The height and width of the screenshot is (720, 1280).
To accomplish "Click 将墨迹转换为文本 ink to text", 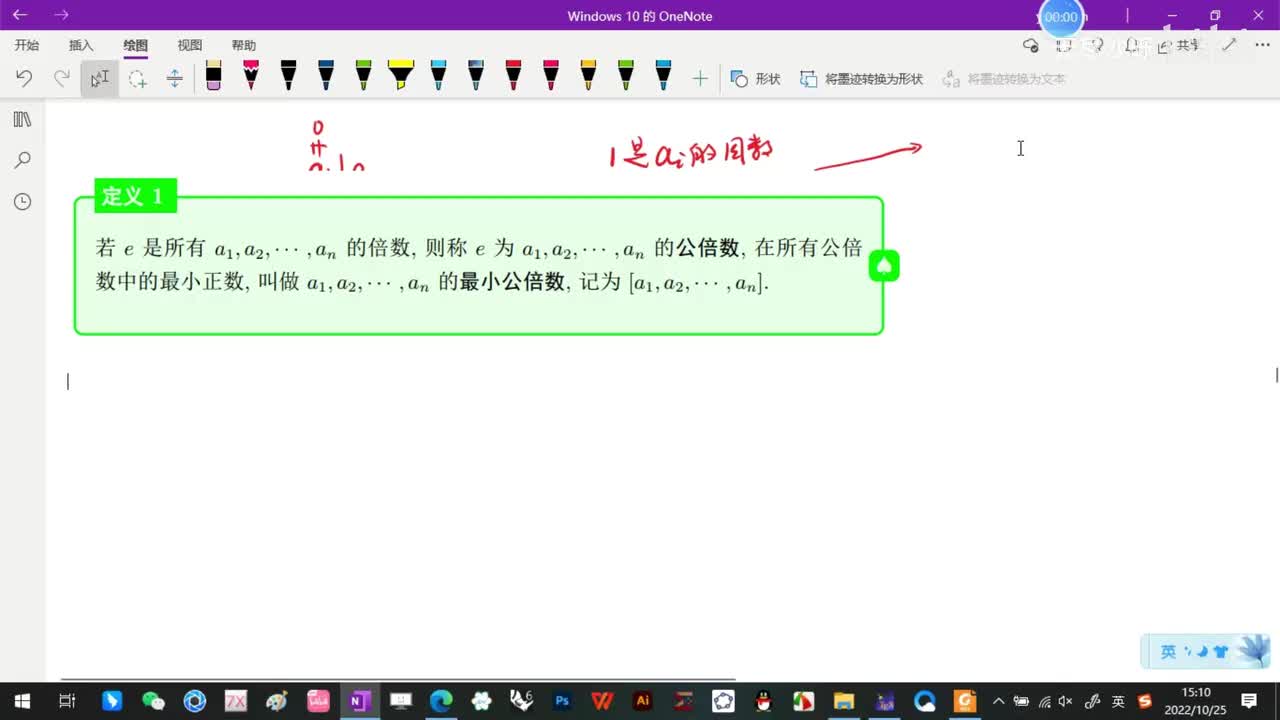I will point(1005,79).
